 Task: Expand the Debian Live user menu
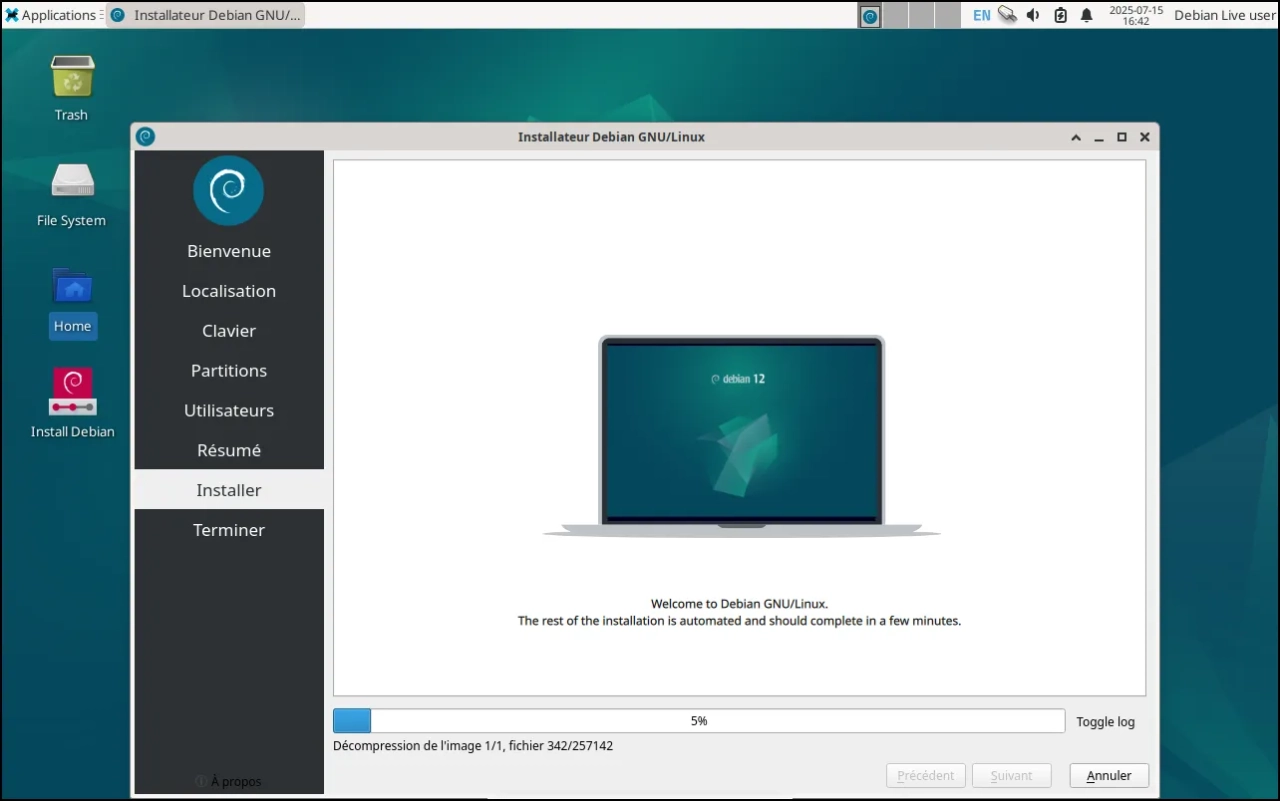point(1224,15)
